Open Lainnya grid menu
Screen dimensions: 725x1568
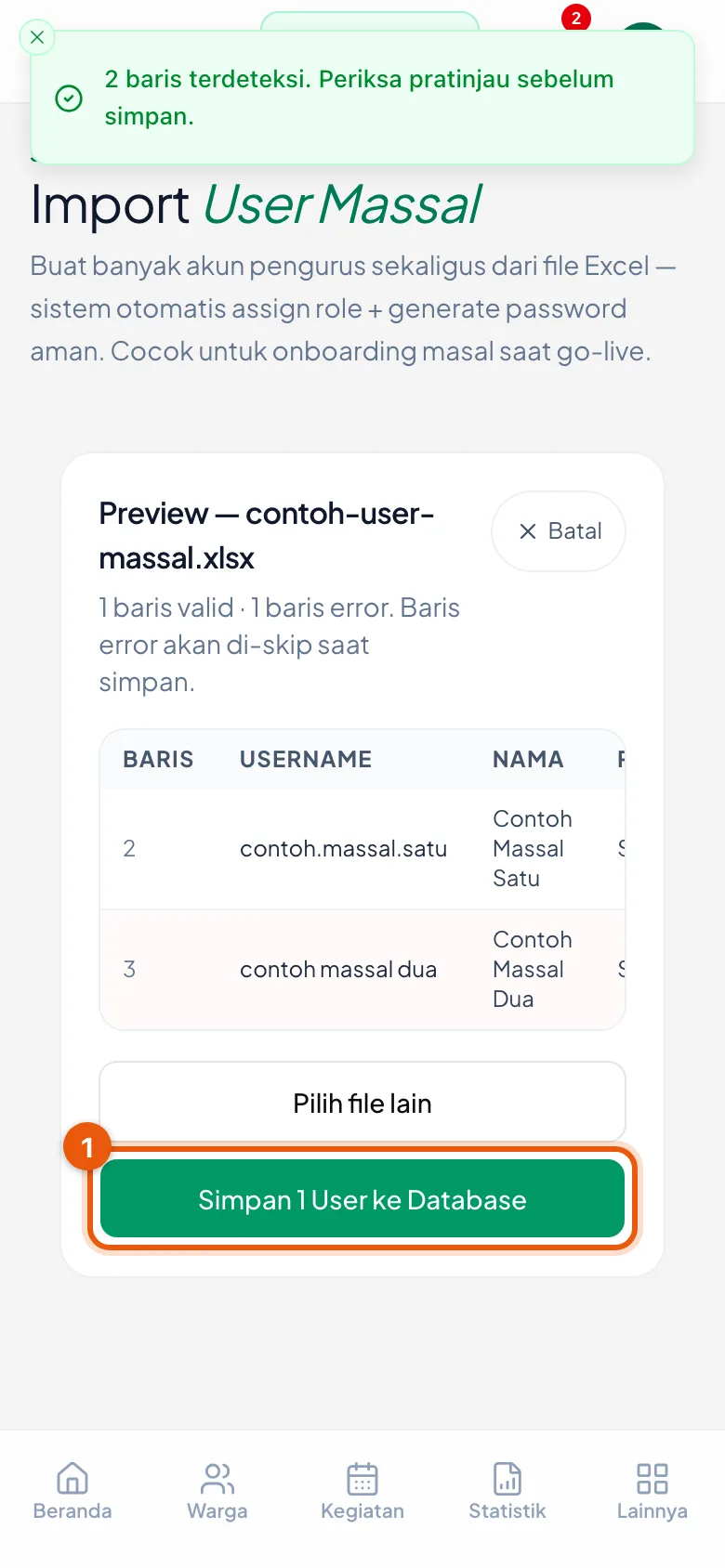(x=652, y=1491)
